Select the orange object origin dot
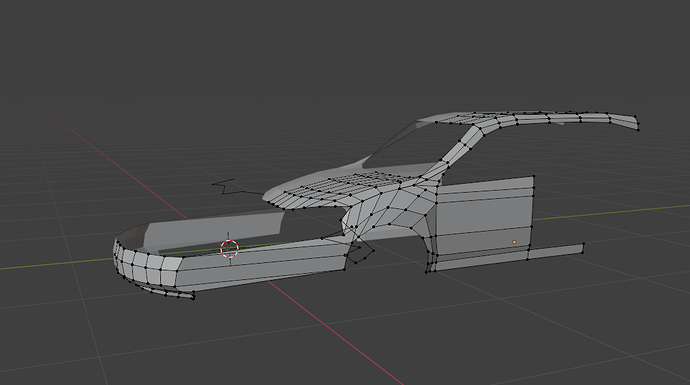Image resolution: width=690 pixels, height=385 pixels. 514,242
